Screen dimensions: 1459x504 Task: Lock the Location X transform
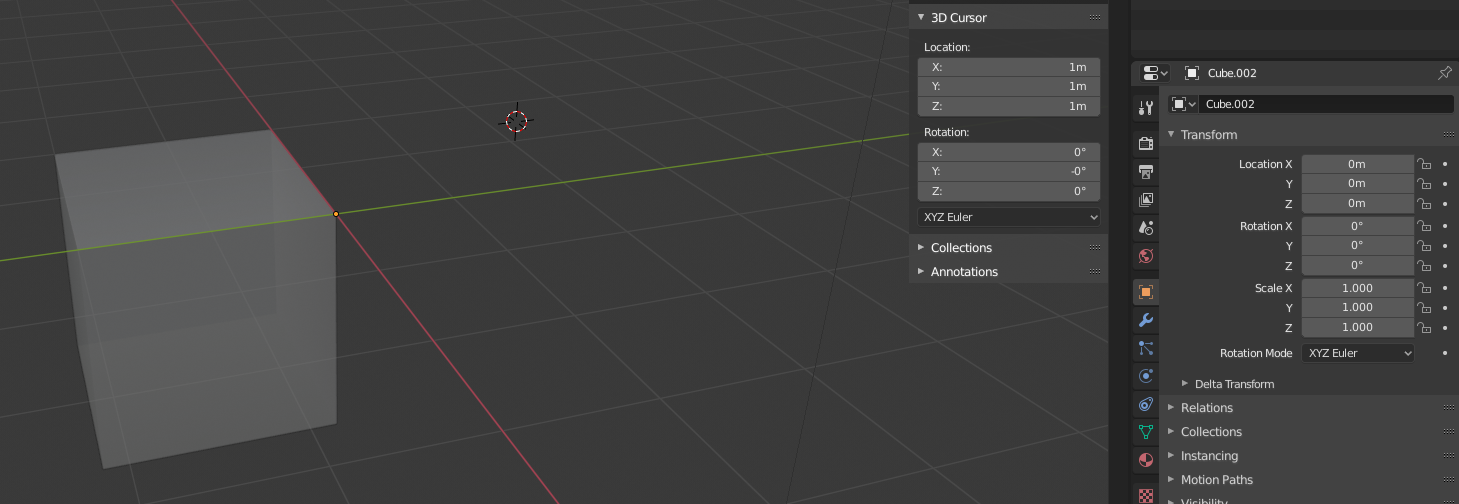(1424, 164)
